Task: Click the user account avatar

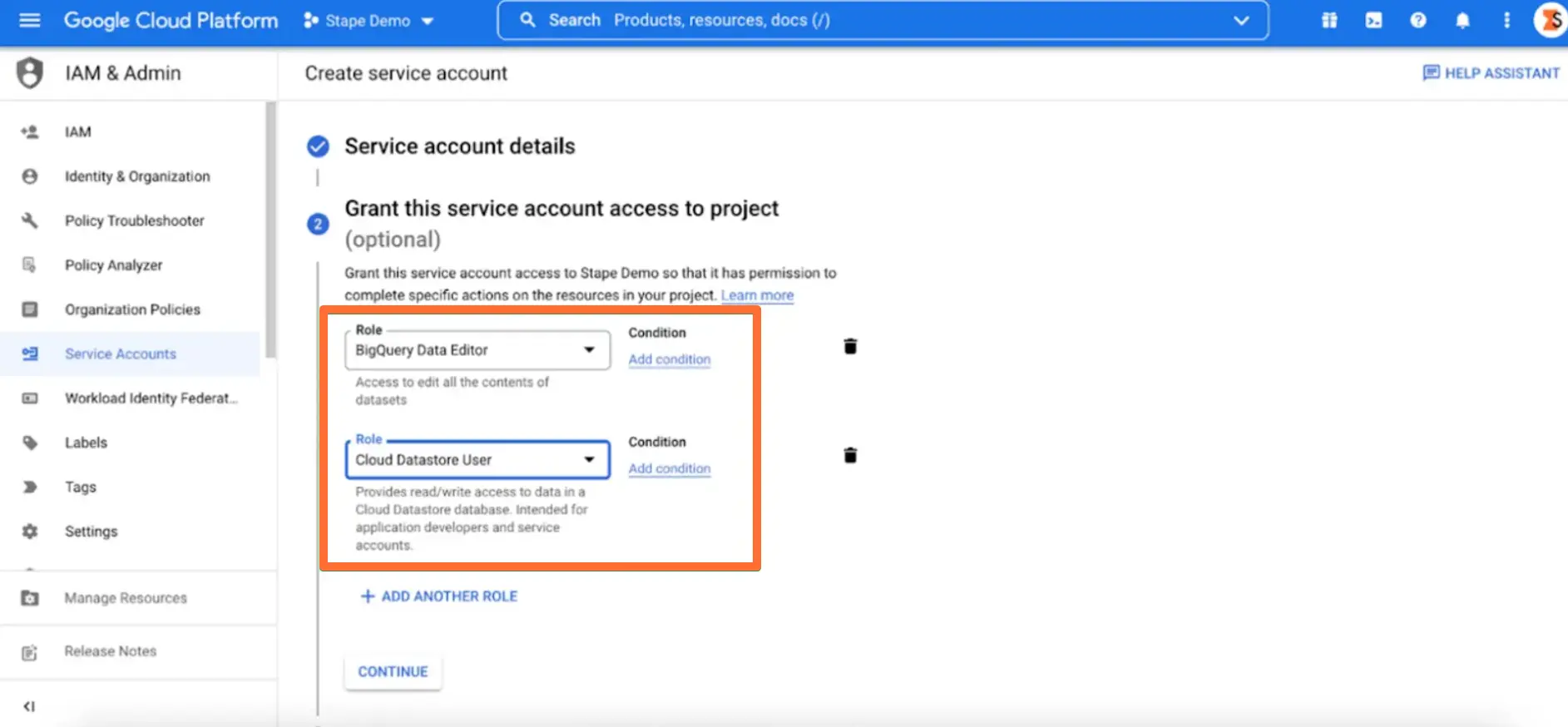Action: point(1551,20)
